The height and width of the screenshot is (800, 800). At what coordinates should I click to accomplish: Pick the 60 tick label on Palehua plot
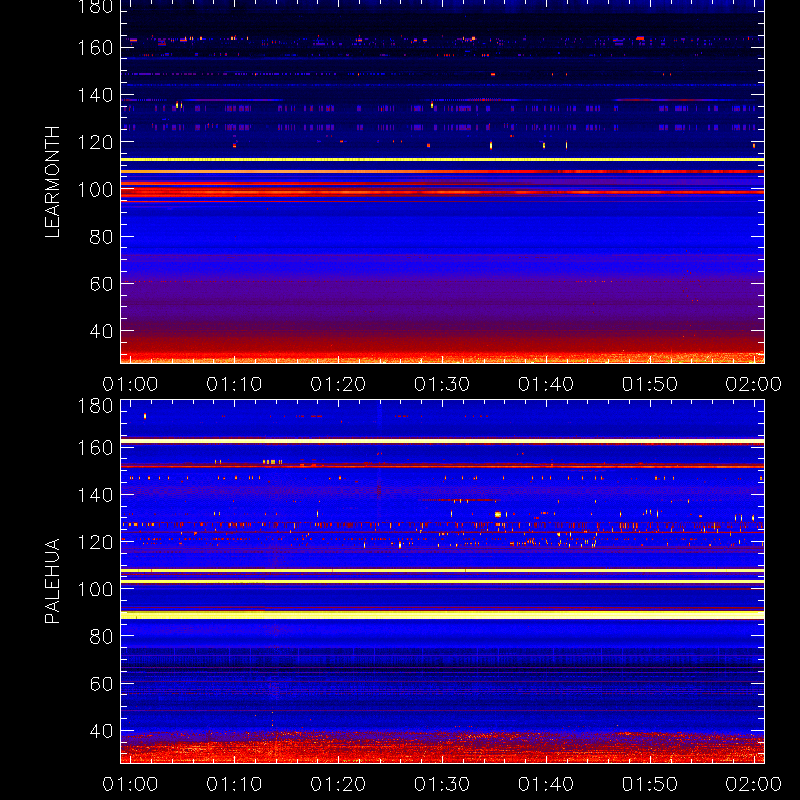(101, 684)
